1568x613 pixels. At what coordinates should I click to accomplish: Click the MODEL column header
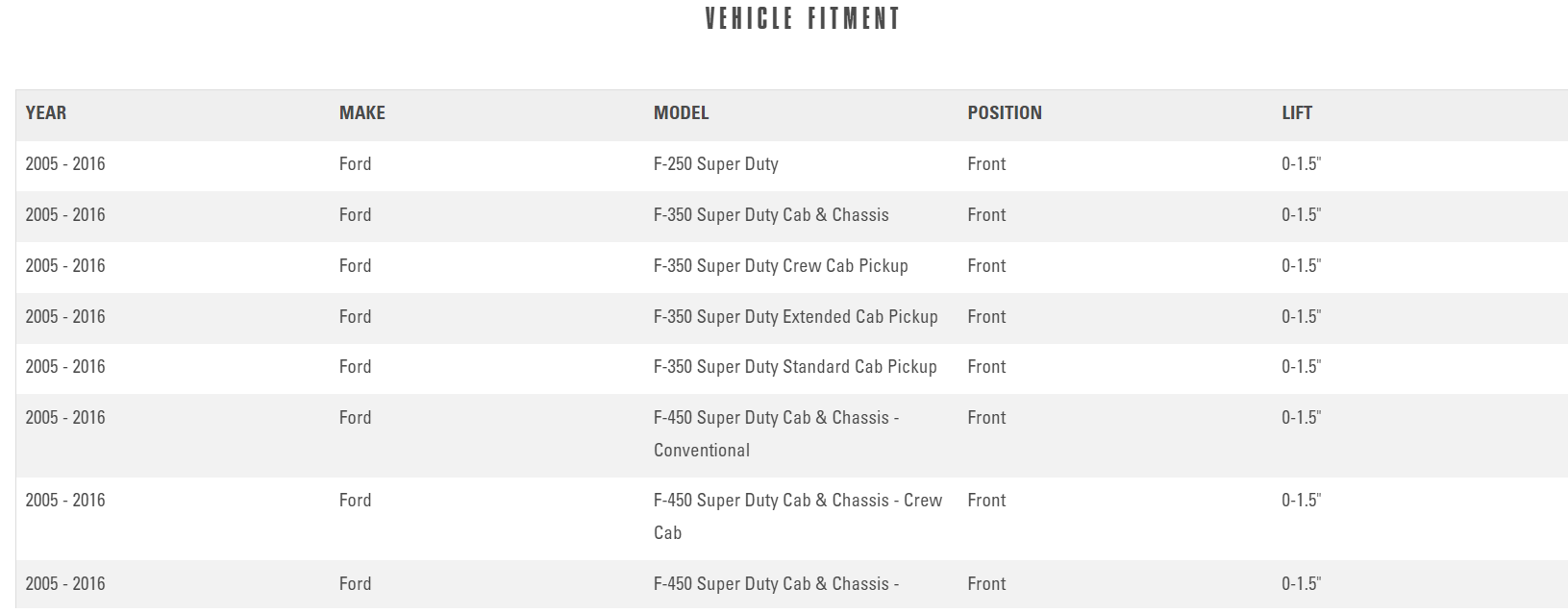pos(681,113)
